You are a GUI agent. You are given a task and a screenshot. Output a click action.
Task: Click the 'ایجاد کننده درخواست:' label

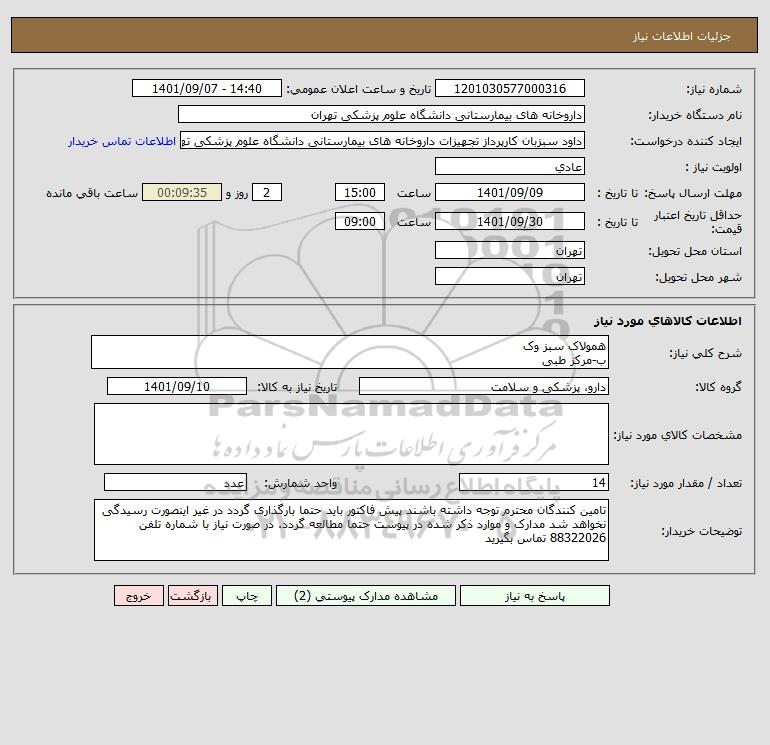[x=686, y=141]
